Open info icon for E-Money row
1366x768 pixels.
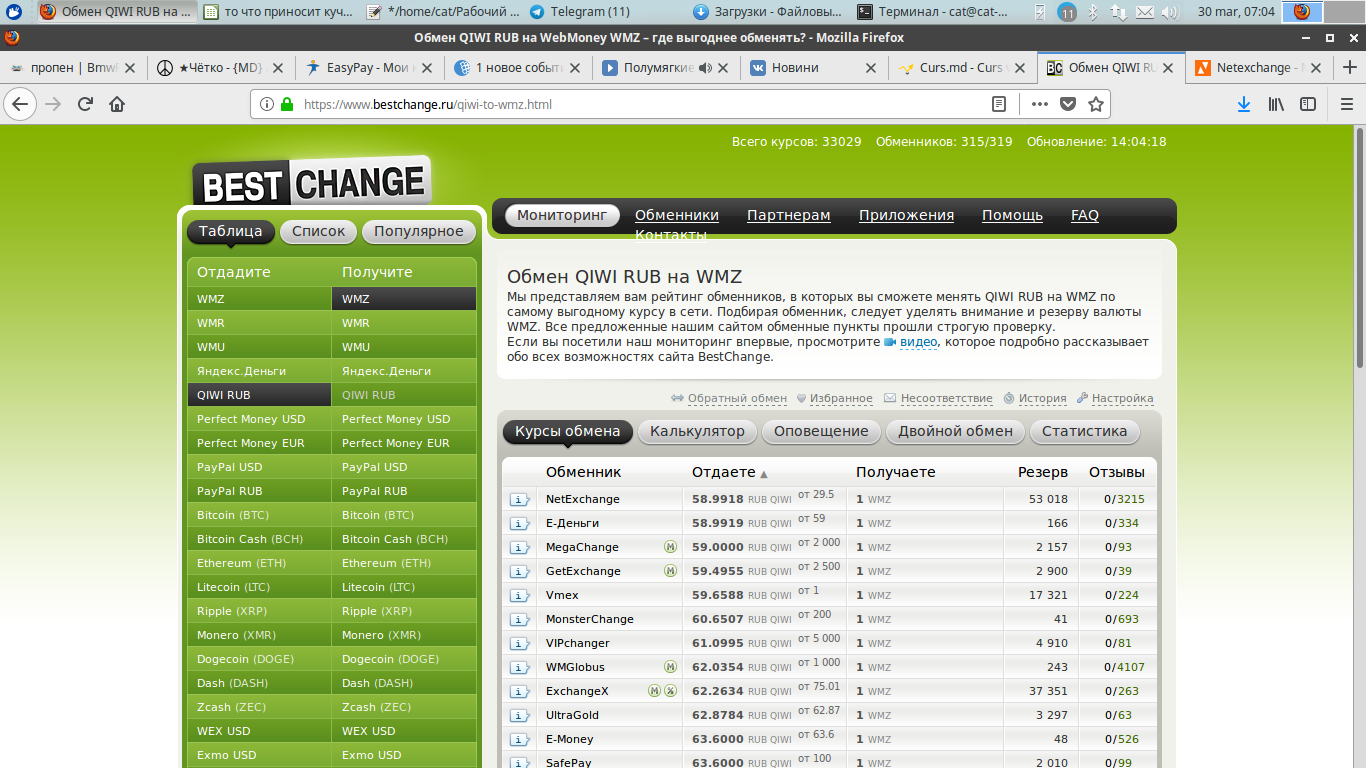[x=520, y=739]
